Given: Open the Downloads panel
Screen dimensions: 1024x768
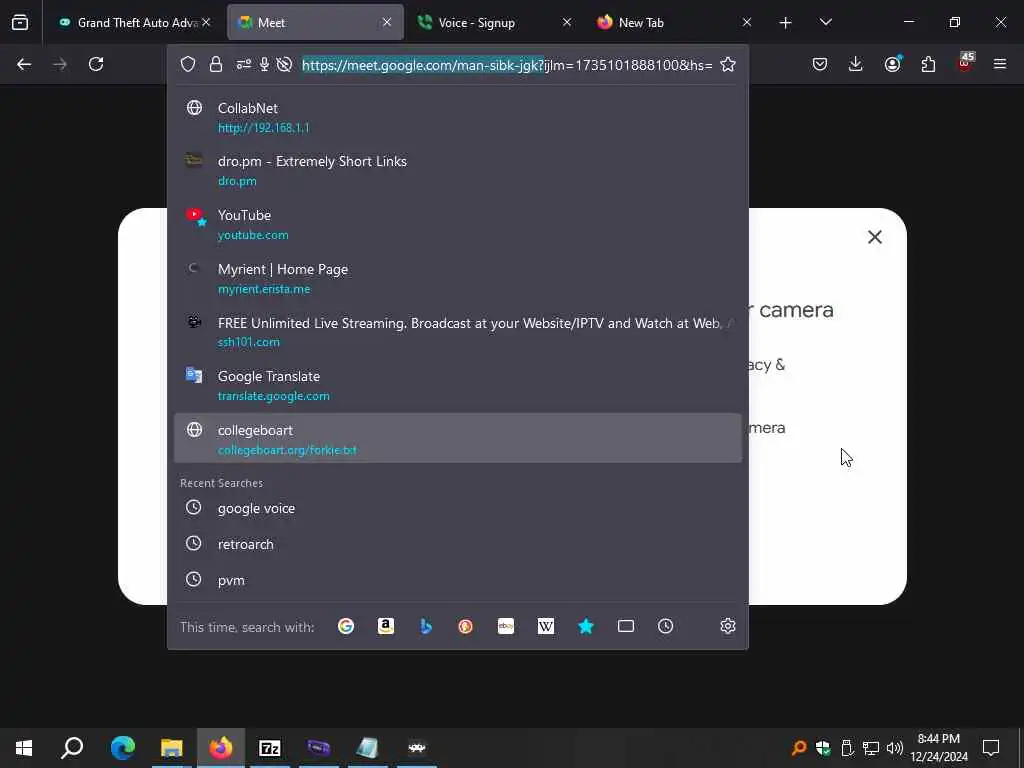Looking at the screenshot, I should pyautogui.click(x=856, y=64).
